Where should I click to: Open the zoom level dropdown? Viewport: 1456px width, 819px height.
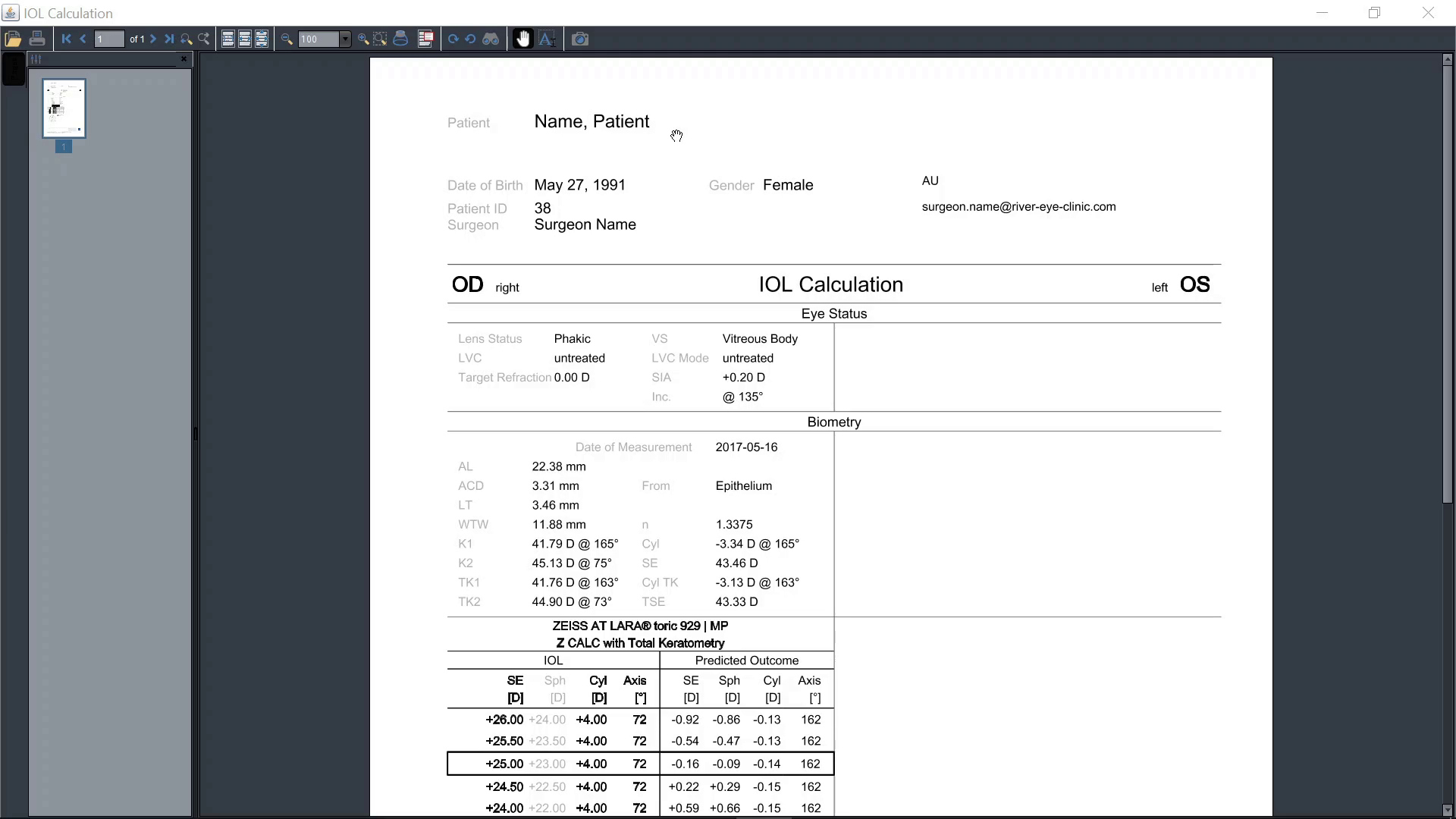(347, 39)
